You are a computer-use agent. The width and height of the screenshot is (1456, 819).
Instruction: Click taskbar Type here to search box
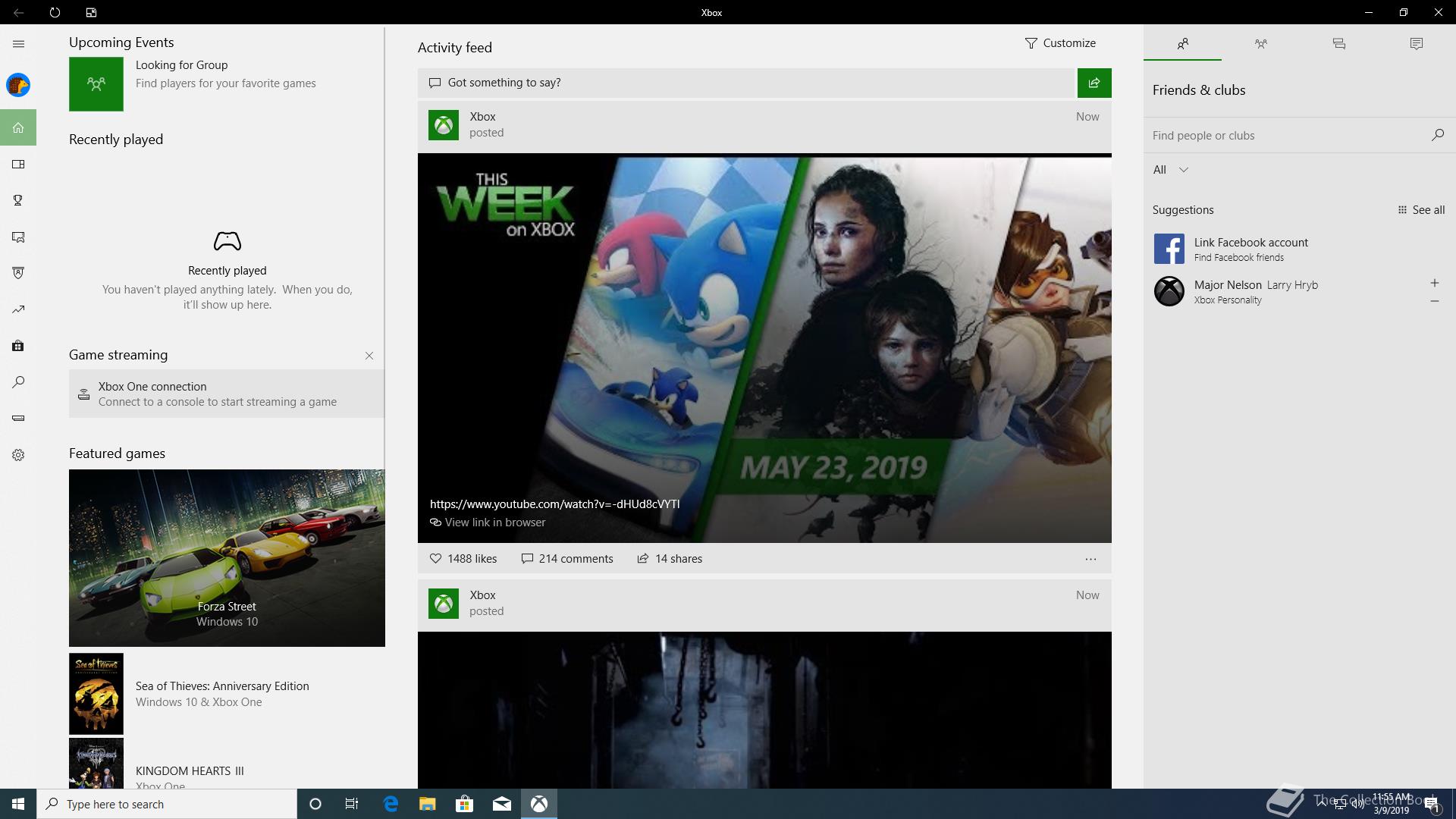pyautogui.click(x=167, y=804)
